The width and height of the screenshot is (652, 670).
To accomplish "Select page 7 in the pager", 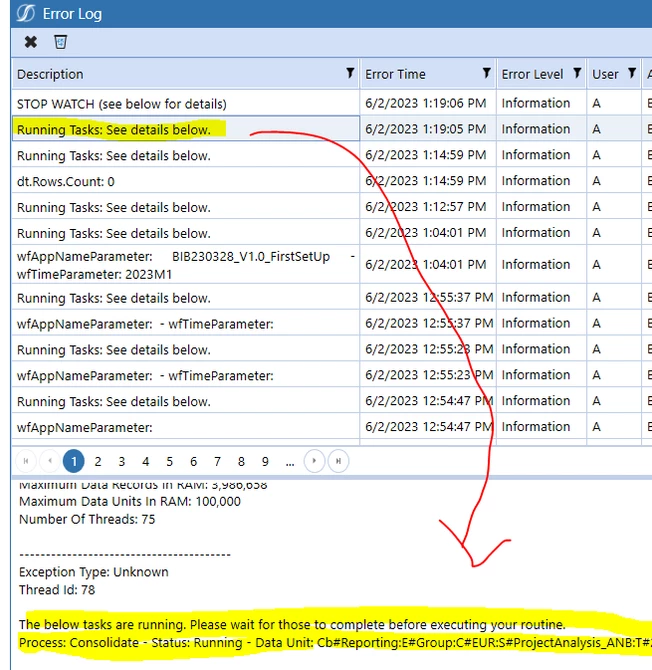I will click(217, 461).
